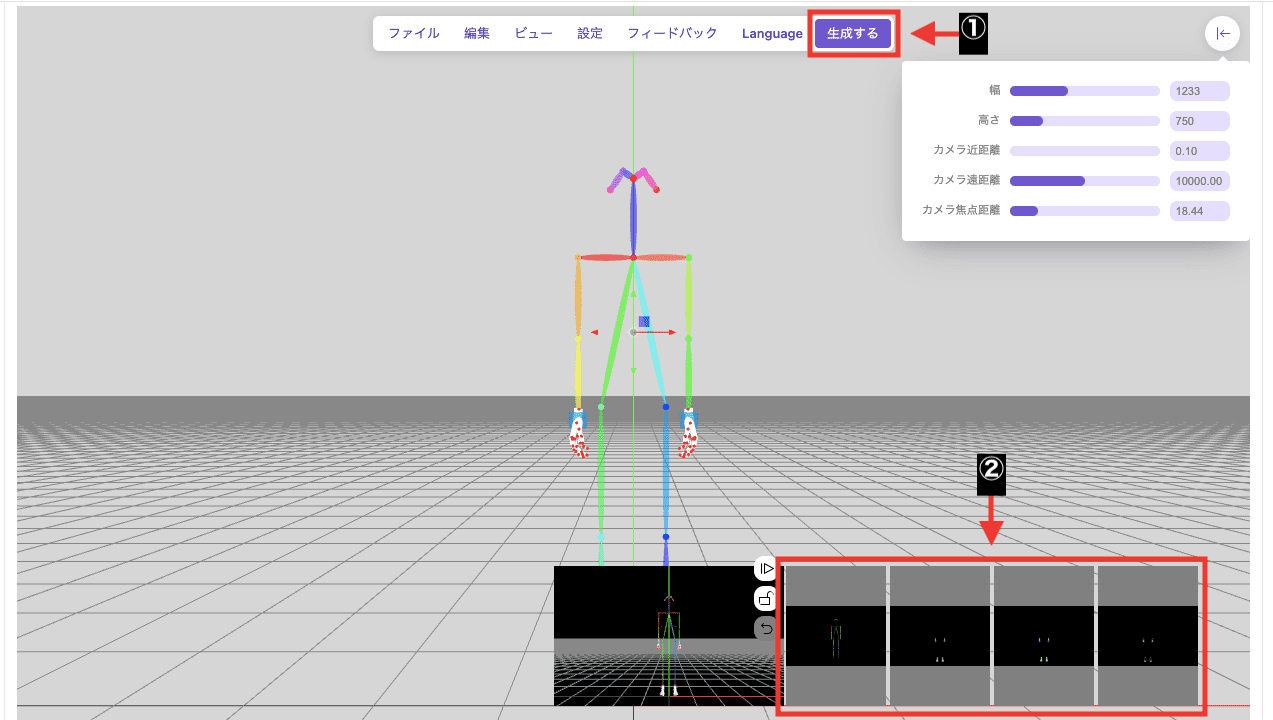
Task: Toggle the camera lock icon
Action: (x=765, y=597)
